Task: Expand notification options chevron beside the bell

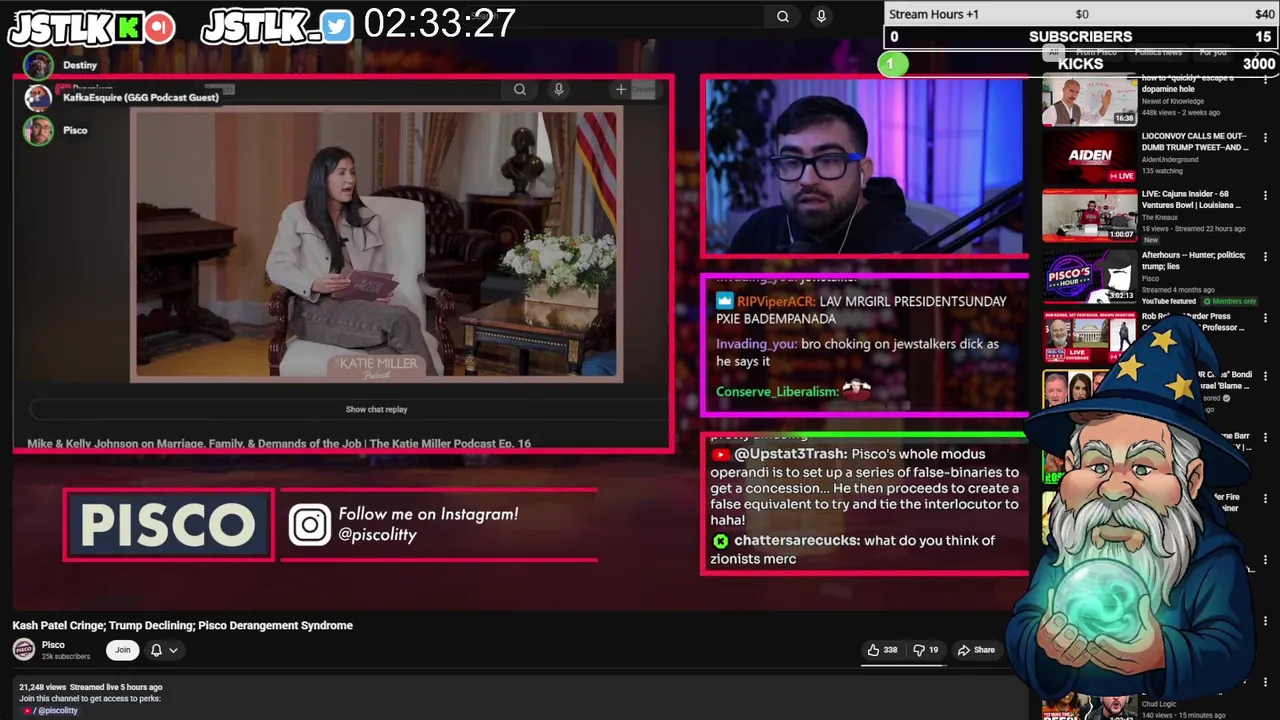Action: coord(173,650)
